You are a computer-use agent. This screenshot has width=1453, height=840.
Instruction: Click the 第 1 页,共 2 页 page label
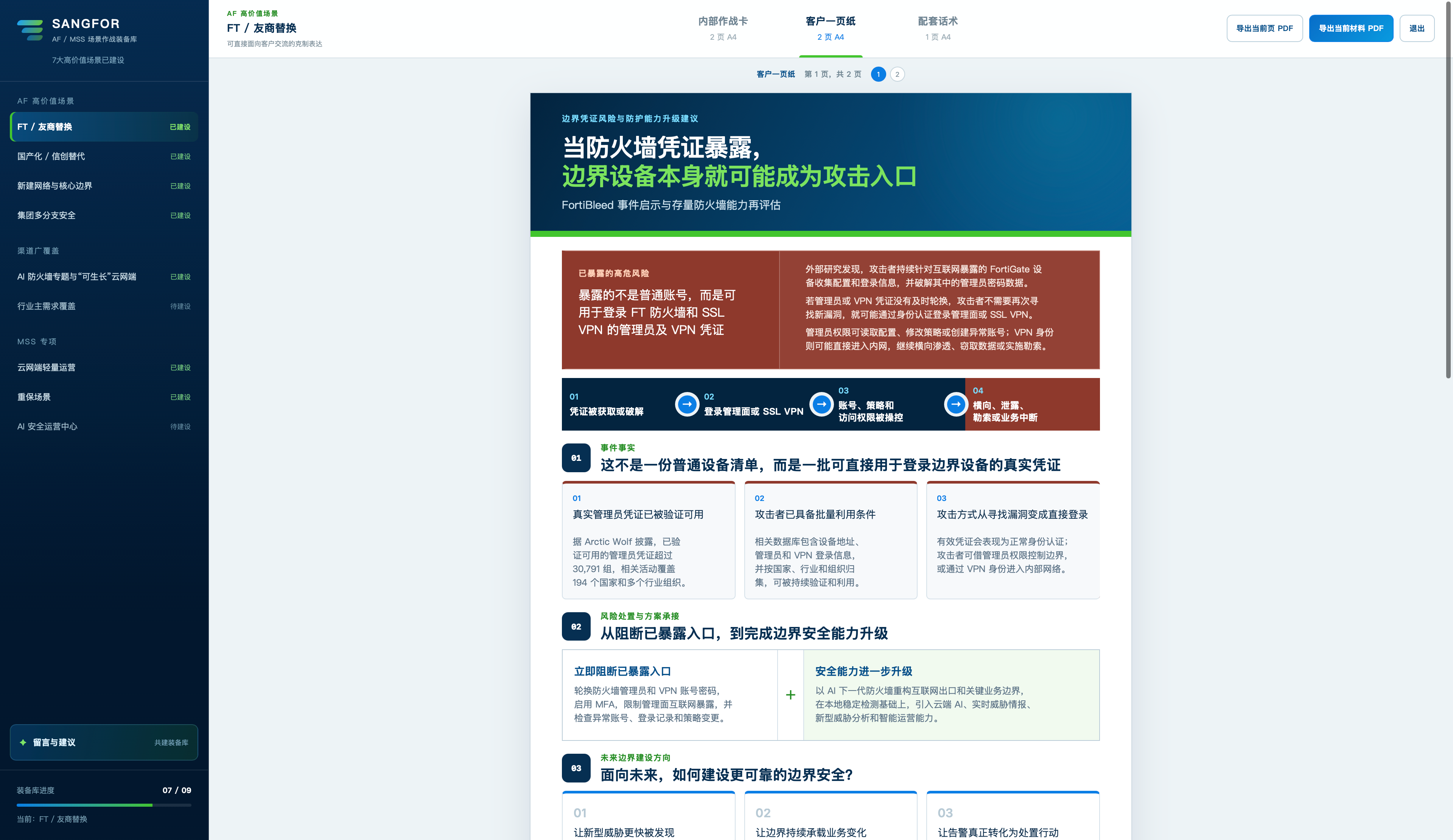click(832, 74)
